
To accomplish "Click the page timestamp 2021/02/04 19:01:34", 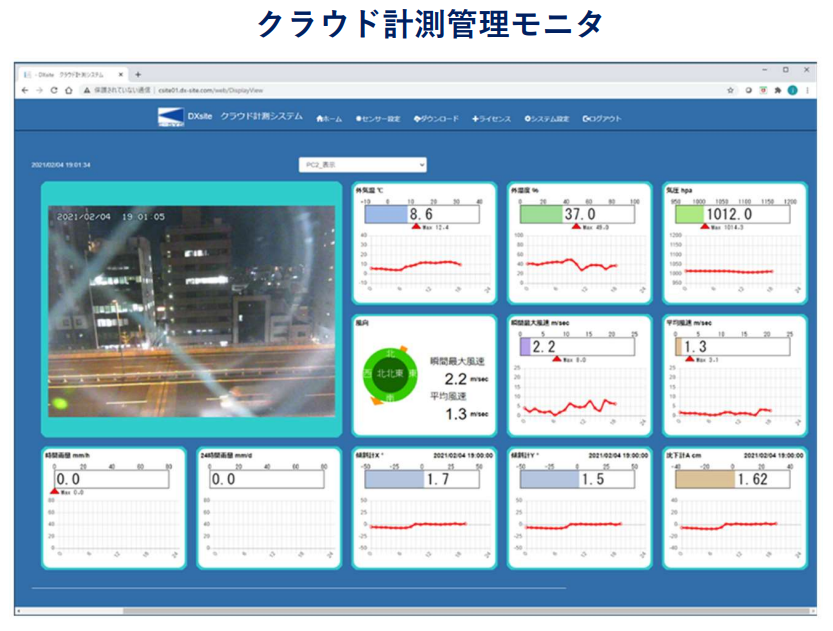I will click(61, 165).
